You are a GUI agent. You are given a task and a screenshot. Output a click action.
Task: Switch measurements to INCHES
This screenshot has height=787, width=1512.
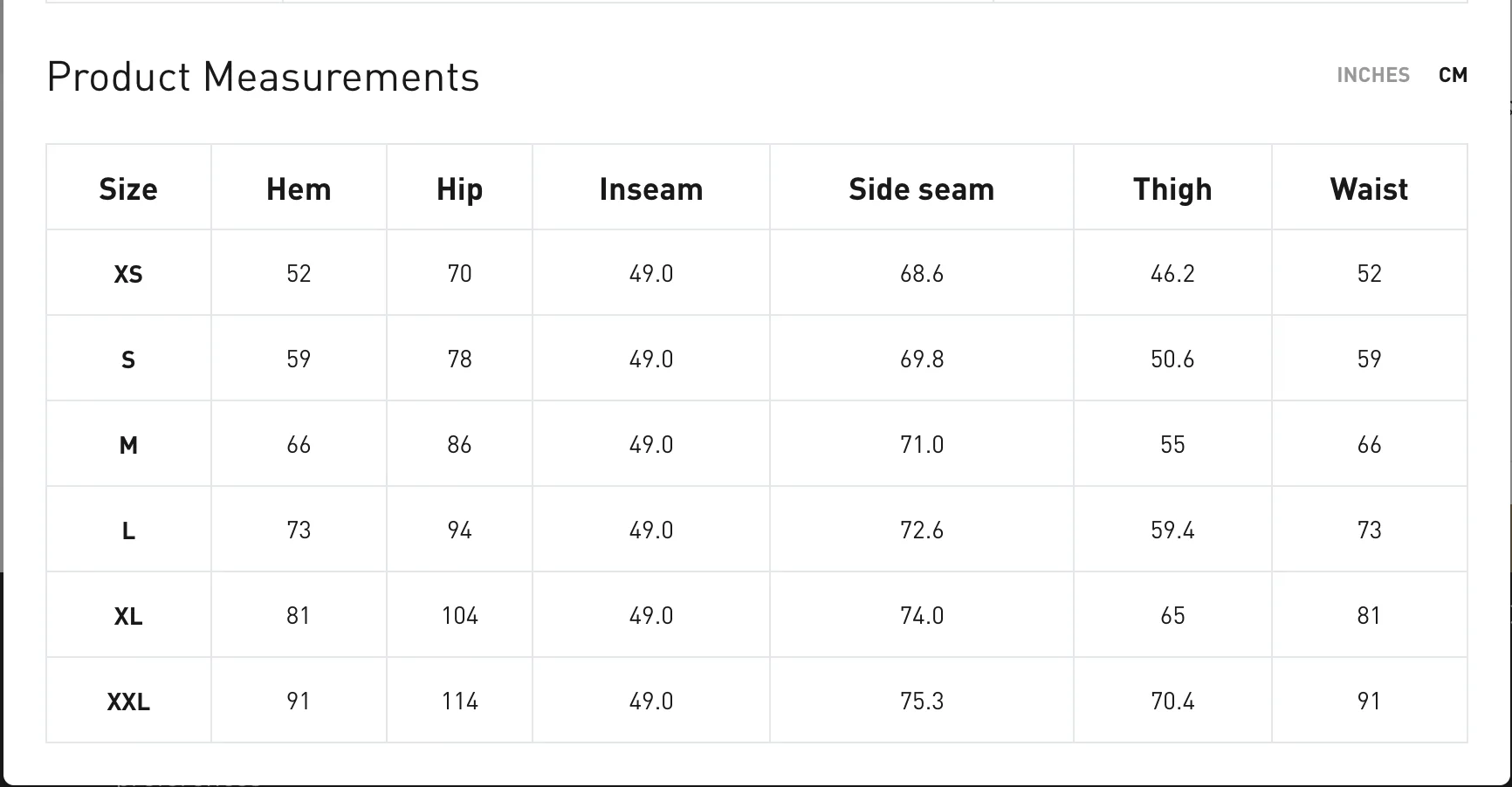coord(1373,75)
